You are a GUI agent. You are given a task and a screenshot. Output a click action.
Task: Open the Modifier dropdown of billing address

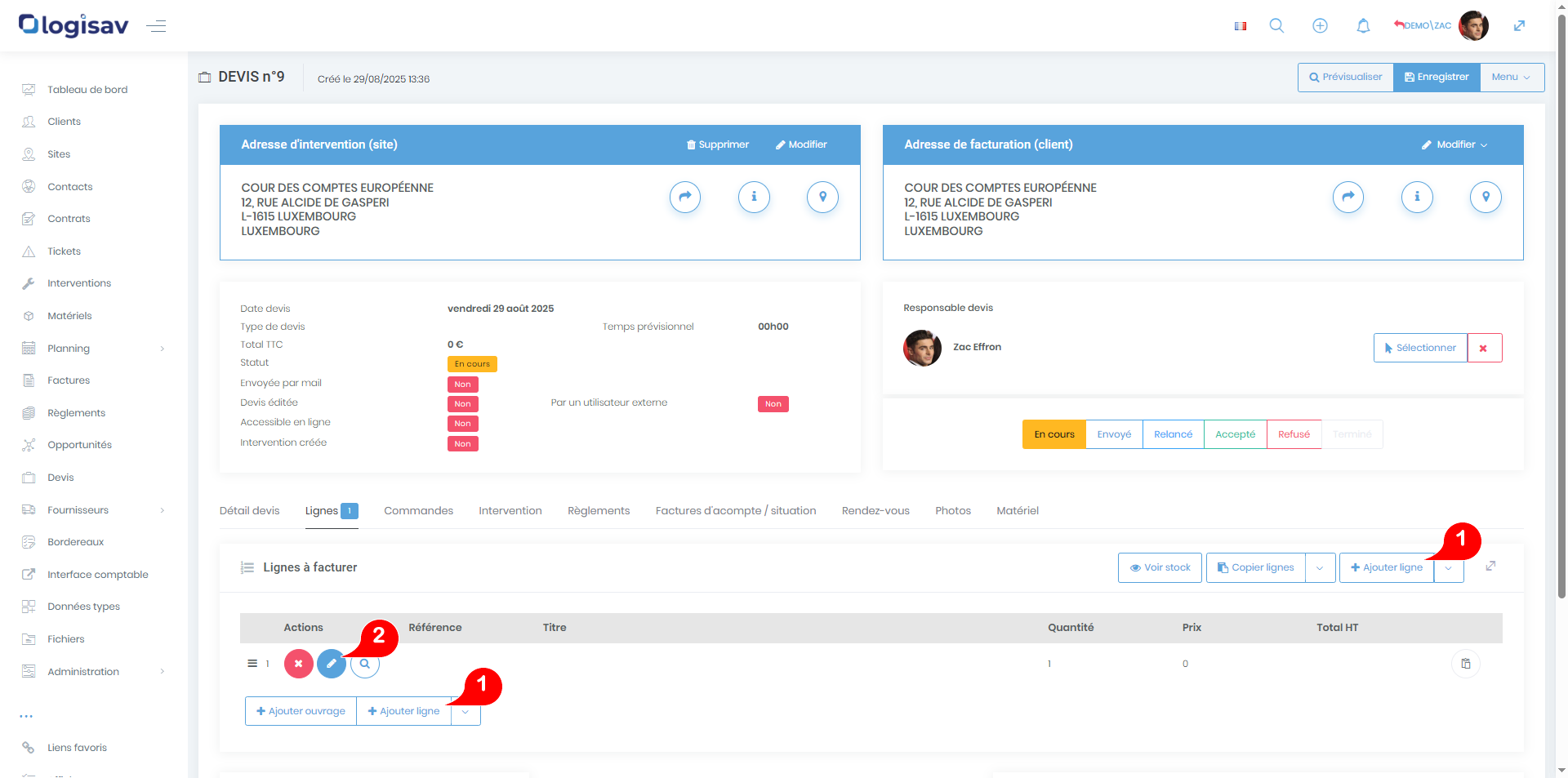coord(1454,144)
